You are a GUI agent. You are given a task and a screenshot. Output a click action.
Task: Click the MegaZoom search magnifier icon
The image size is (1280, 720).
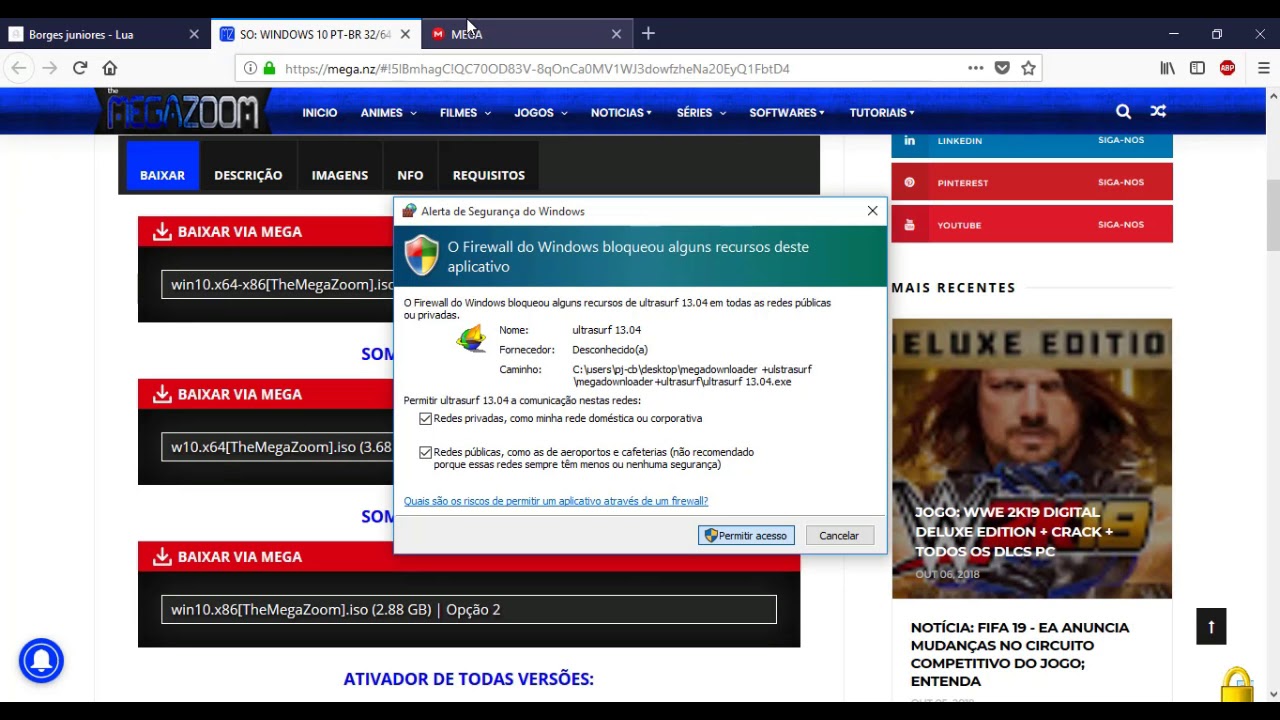[x=1123, y=112]
